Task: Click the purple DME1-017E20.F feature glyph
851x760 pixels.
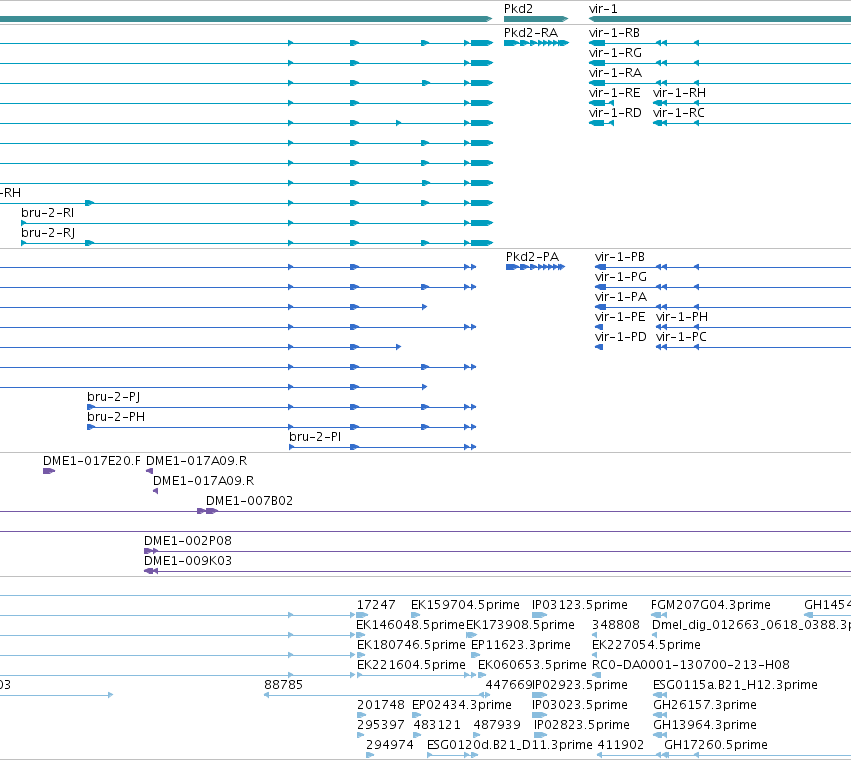Action: point(49,471)
